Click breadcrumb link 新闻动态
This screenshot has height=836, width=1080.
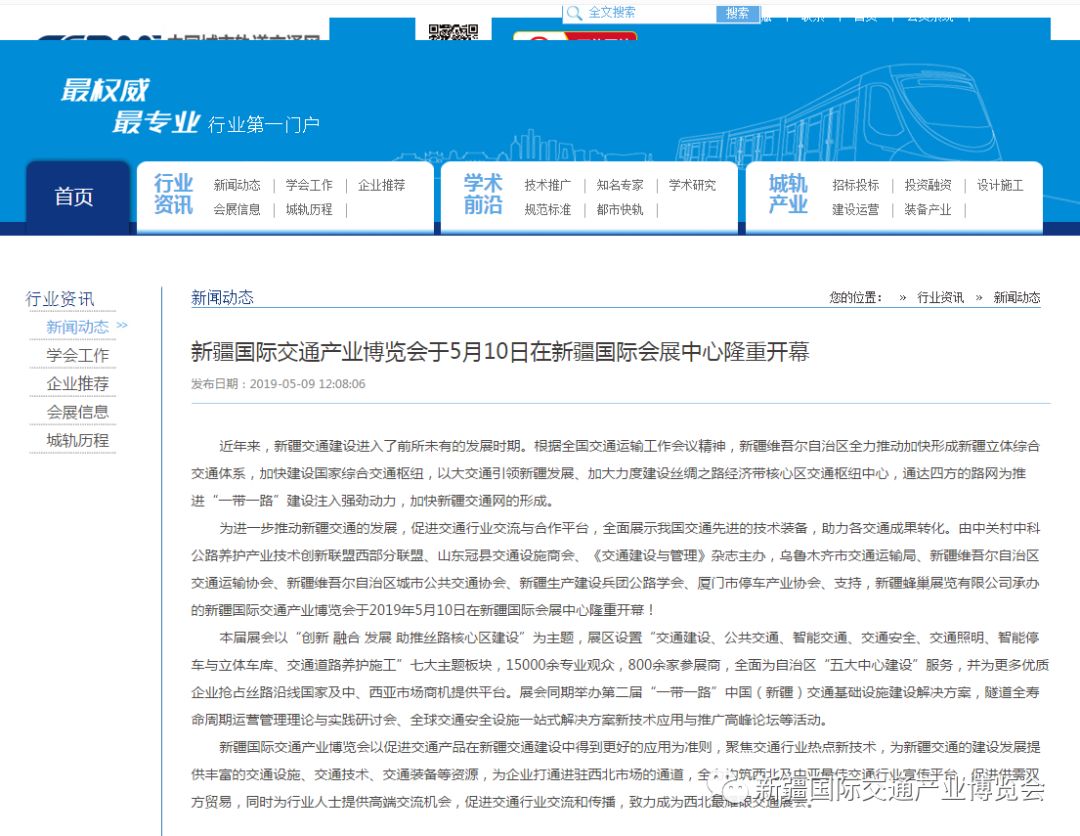pos(1017,297)
